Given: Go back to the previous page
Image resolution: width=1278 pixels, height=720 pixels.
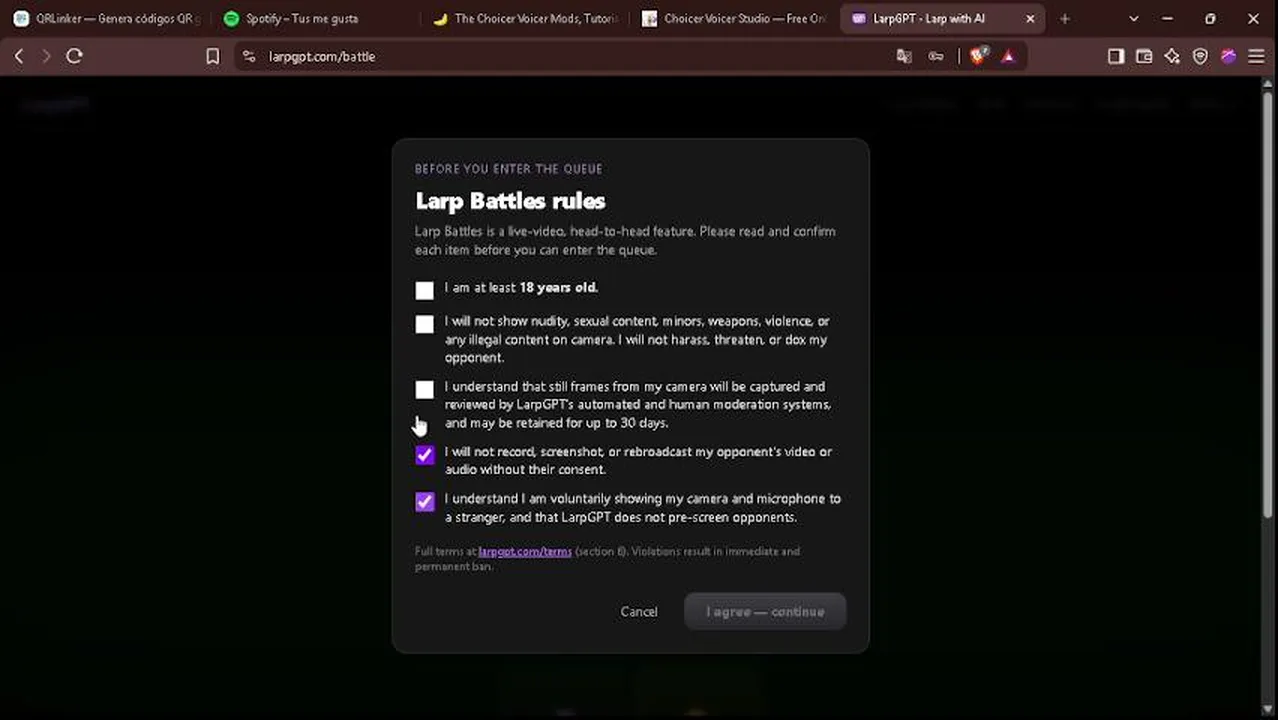Looking at the screenshot, I should 19,57.
